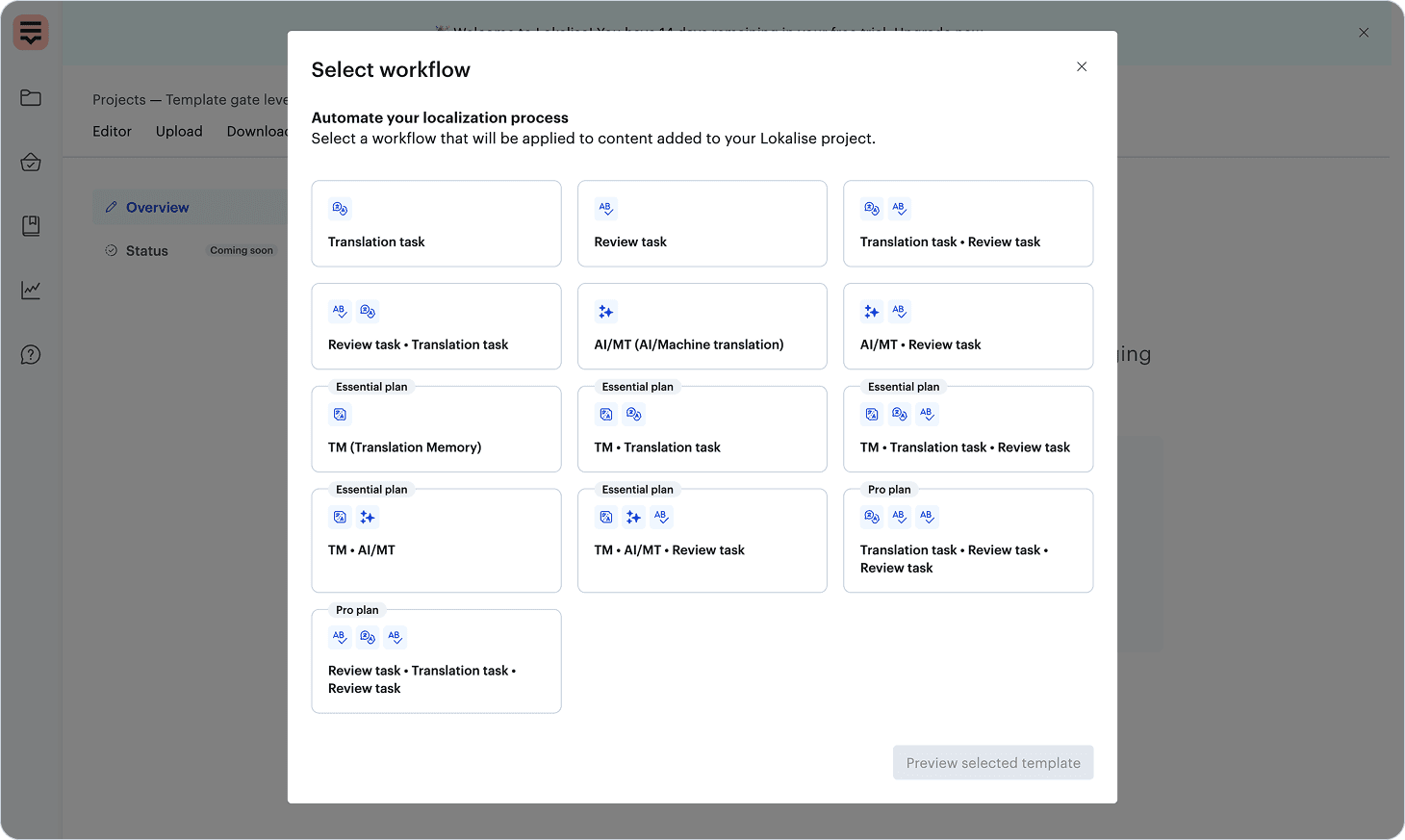1405x840 pixels.
Task: Select the Review task workflow card
Action: [x=702, y=223]
